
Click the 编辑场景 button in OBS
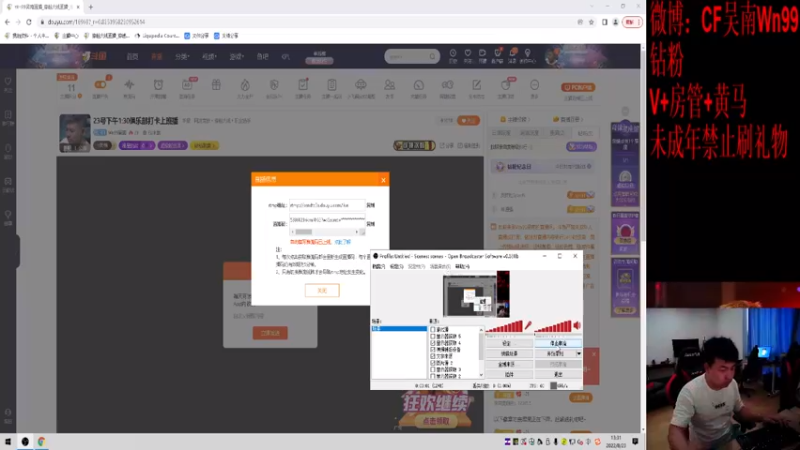509,354
